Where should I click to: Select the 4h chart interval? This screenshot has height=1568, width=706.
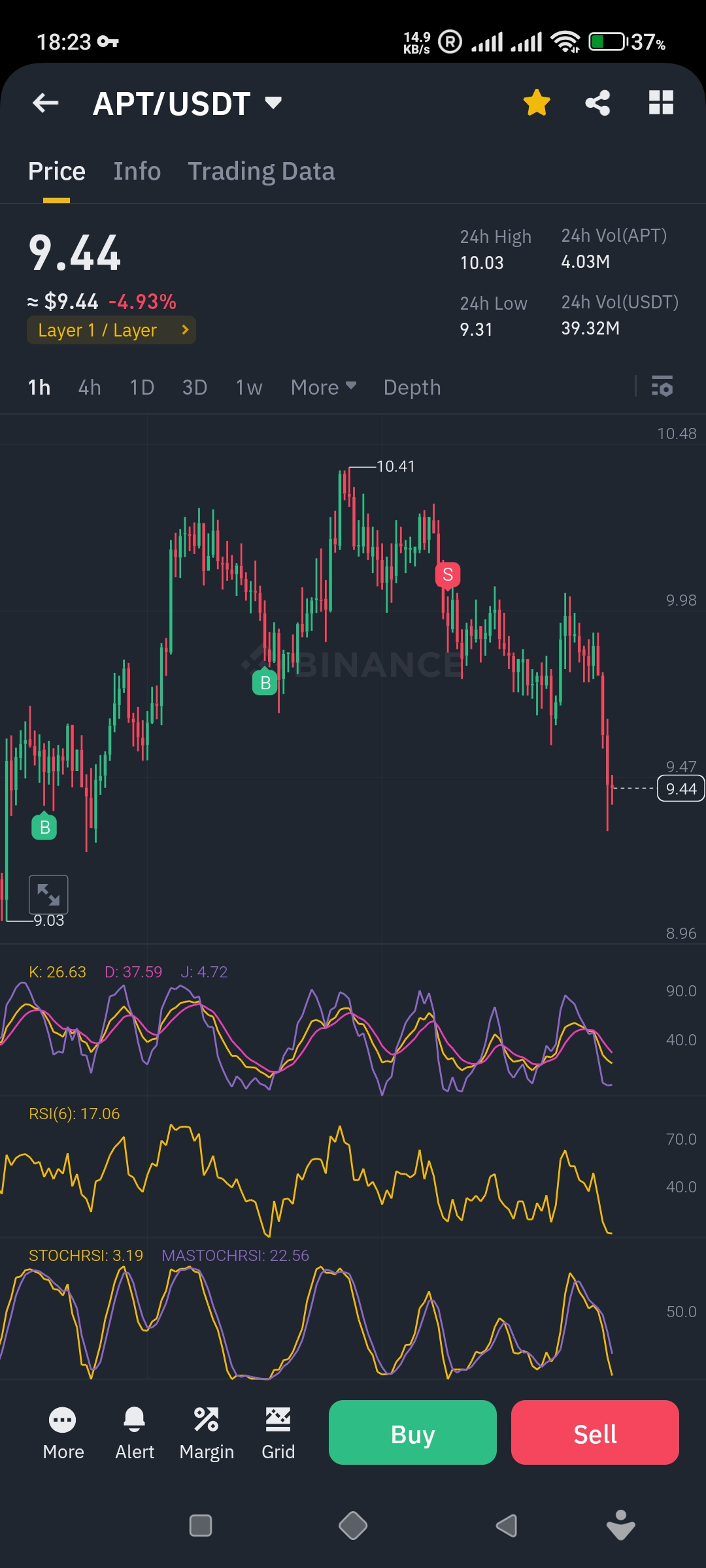pos(90,387)
